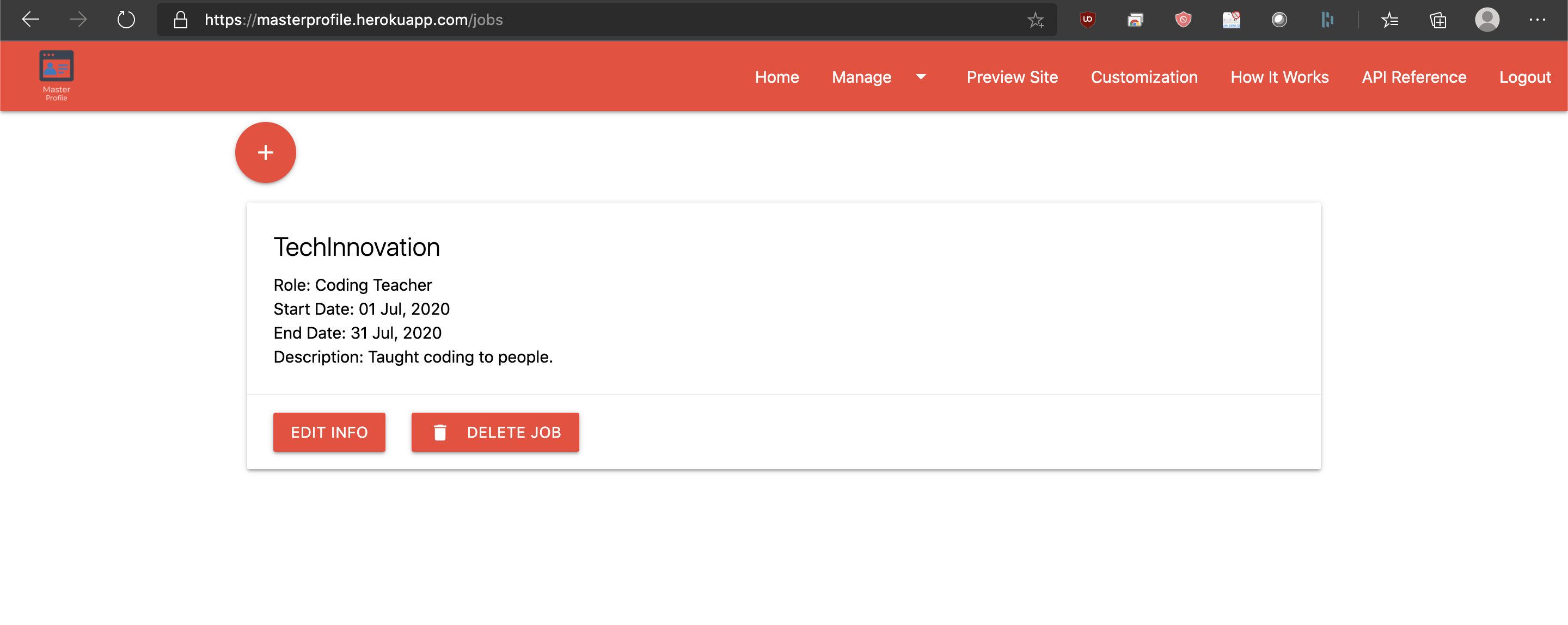Open the uBlock Origin extension icon
This screenshot has width=1568, height=625.
click(1087, 20)
